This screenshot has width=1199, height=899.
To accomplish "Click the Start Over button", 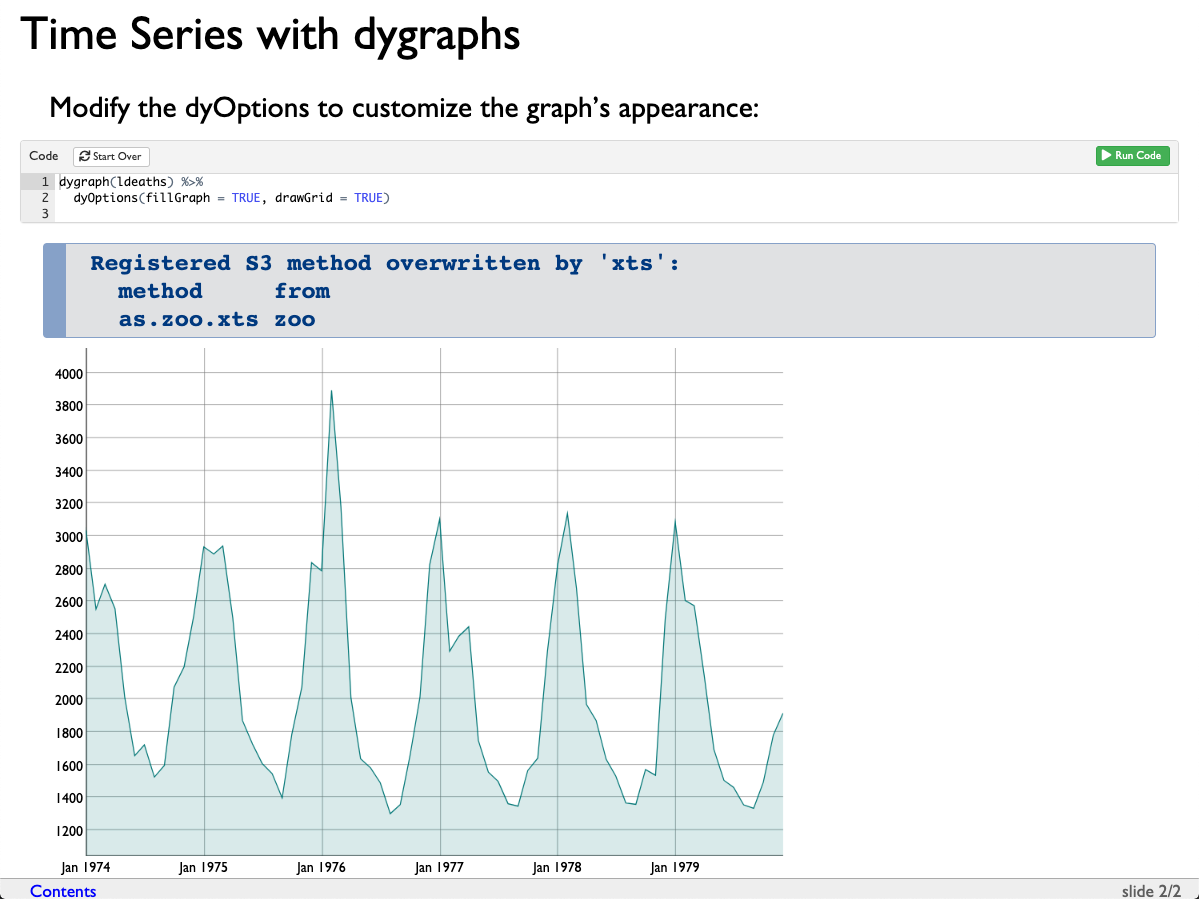I will (x=111, y=157).
